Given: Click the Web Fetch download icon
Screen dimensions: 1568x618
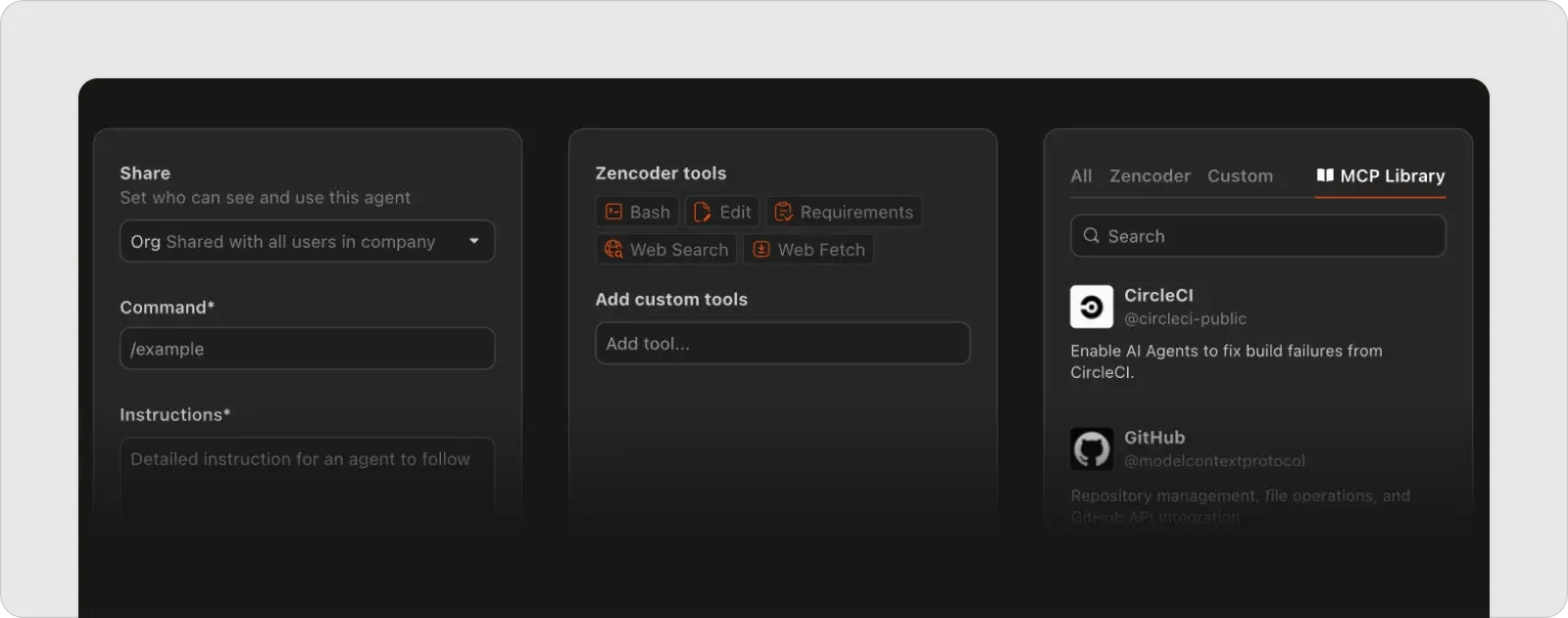Looking at the screenshot, I should [760, 249].
